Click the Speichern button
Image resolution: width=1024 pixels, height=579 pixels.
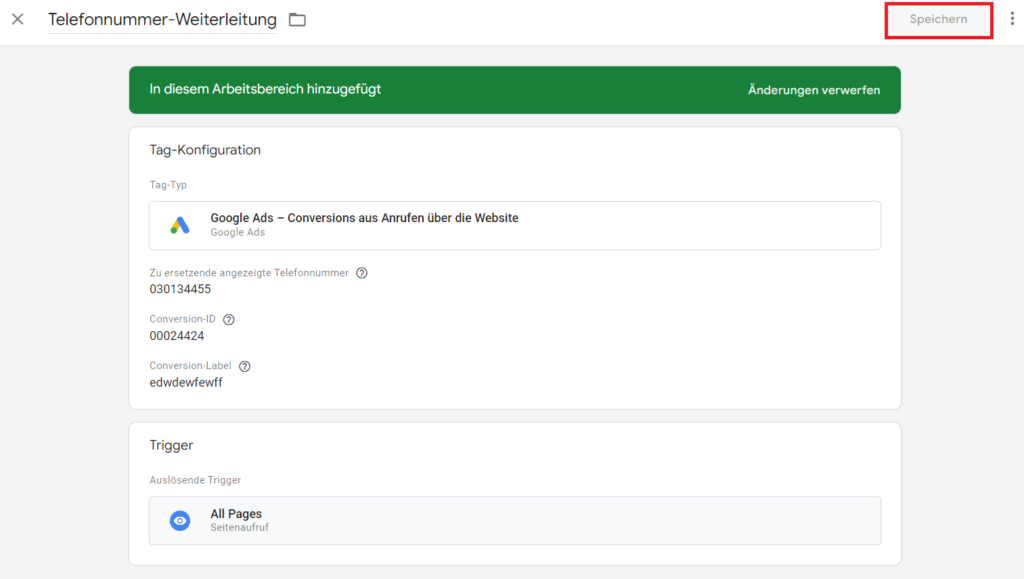938,20
